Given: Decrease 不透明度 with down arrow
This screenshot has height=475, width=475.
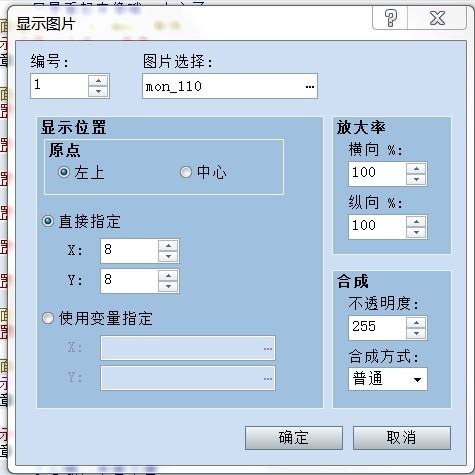Looking at the screenshot, I should click(416, 333).
